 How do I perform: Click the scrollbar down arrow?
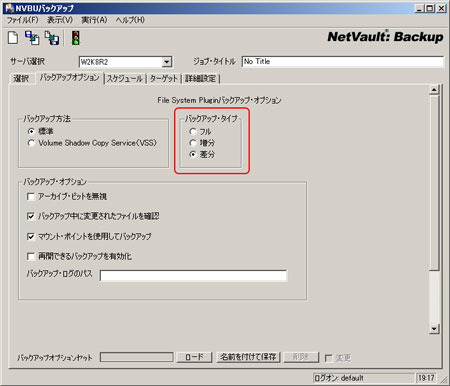point(434,329)
